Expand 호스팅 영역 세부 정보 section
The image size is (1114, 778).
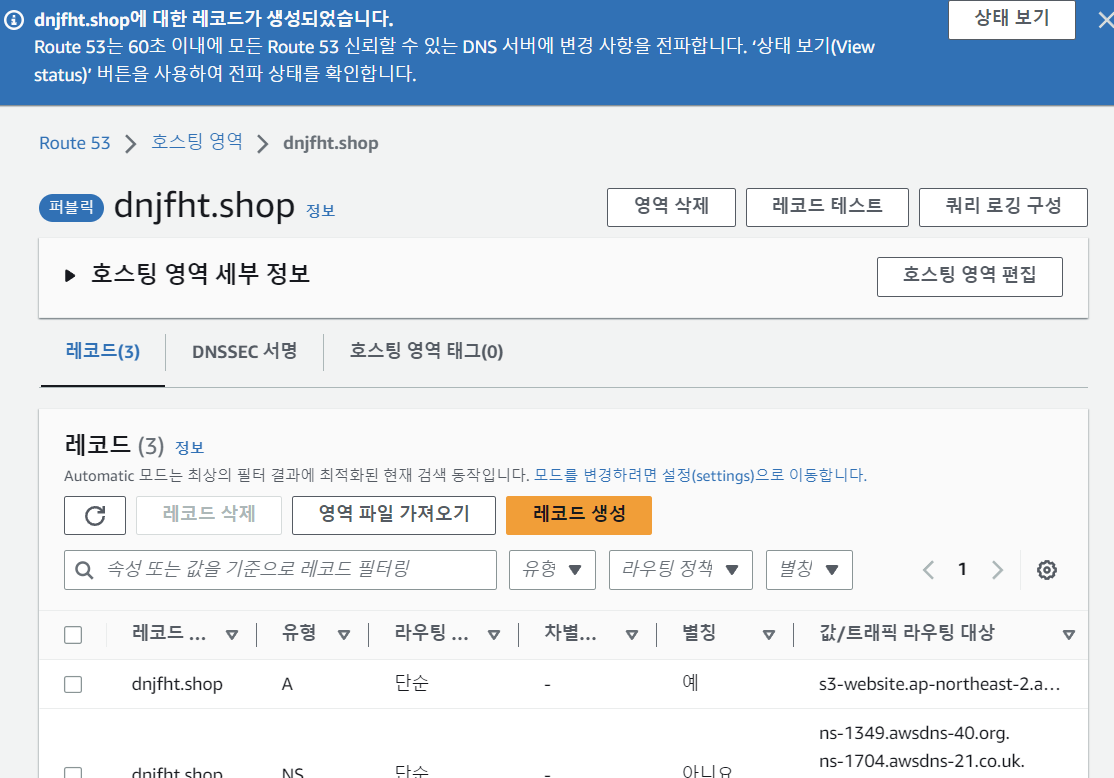[70, 275]
